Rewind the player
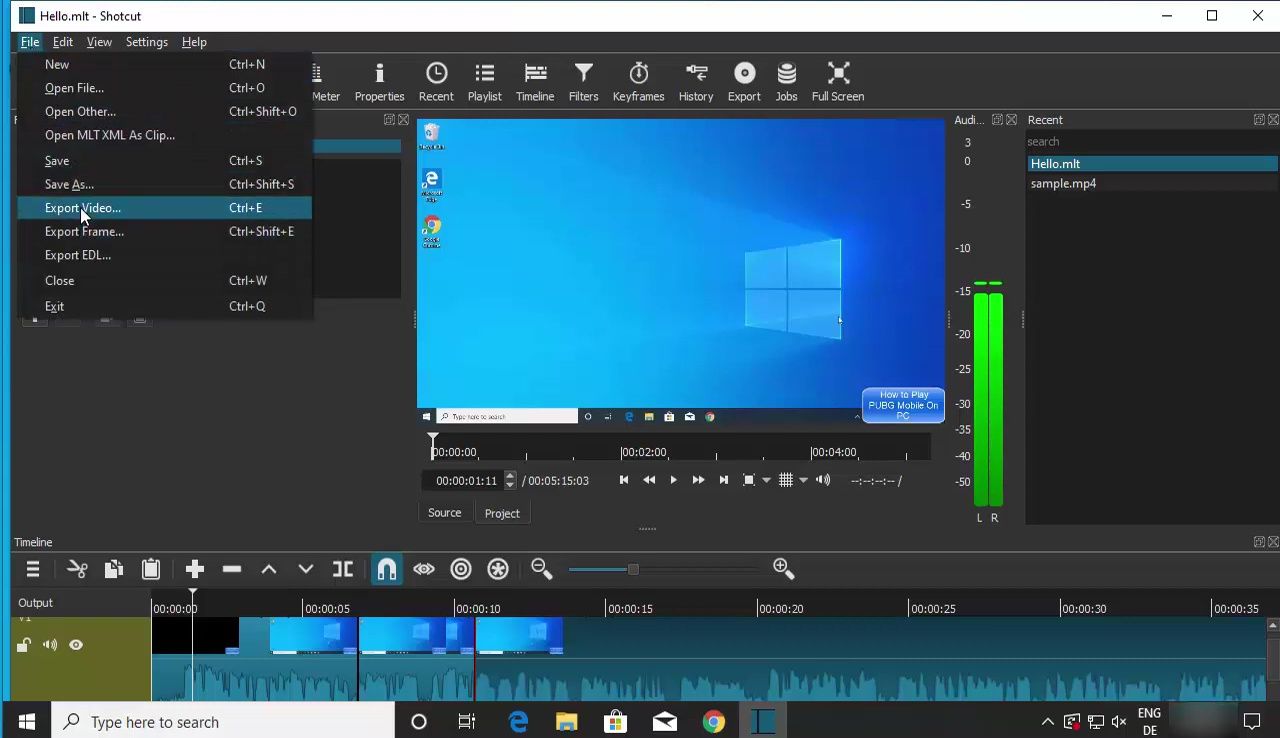 click(649, 480)
